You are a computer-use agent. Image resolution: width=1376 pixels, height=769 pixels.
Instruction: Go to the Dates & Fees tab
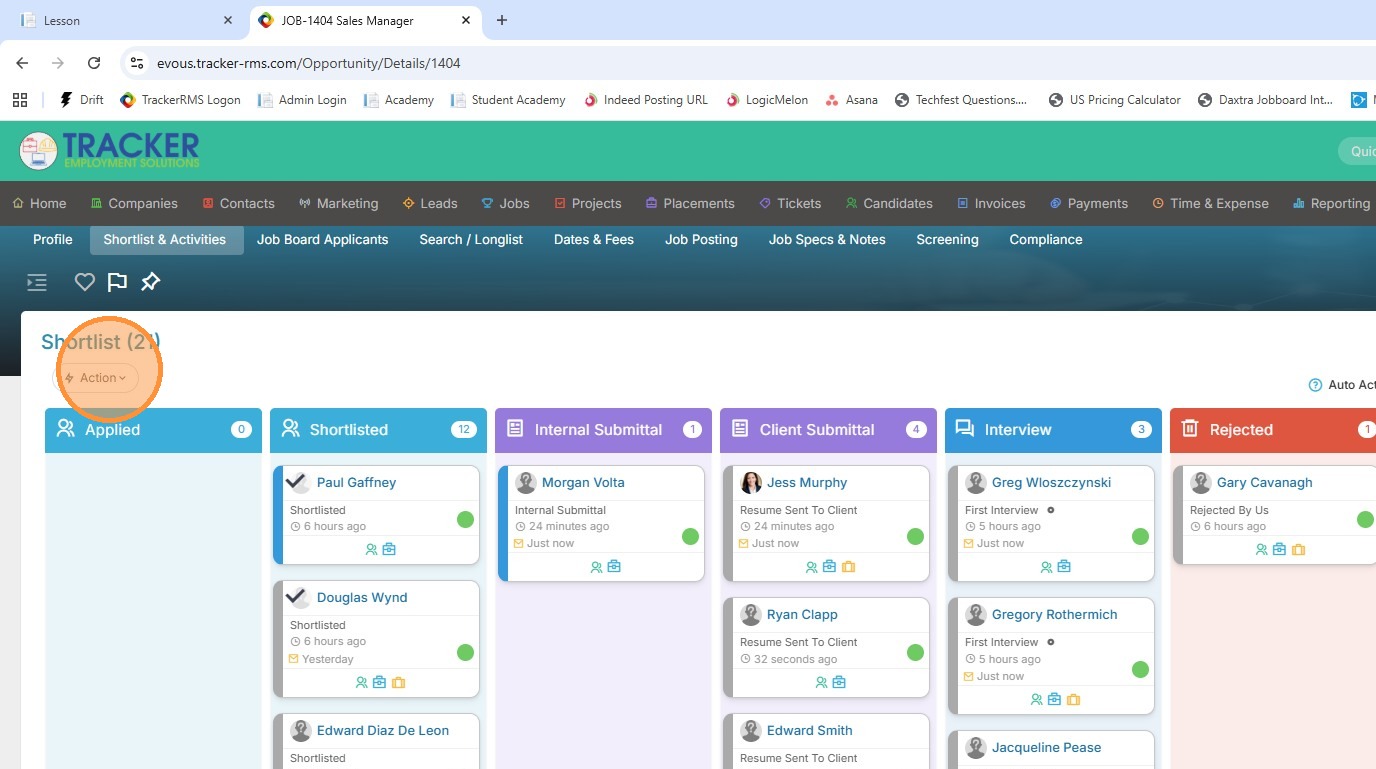point(594,240)
